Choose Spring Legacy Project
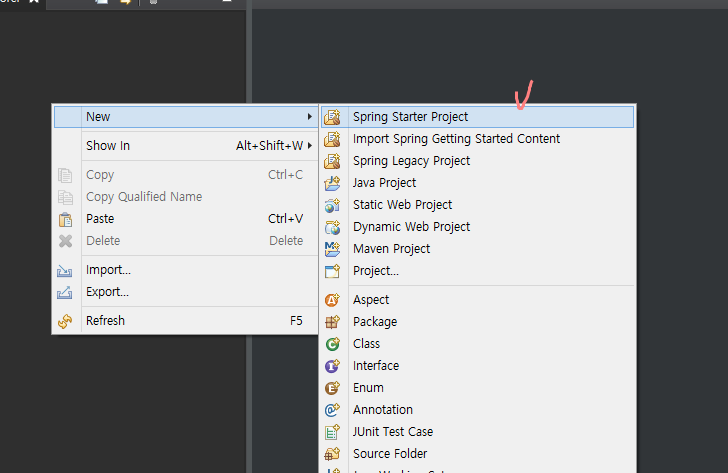Viewport: 728px width, 473px height. [477, 161]
